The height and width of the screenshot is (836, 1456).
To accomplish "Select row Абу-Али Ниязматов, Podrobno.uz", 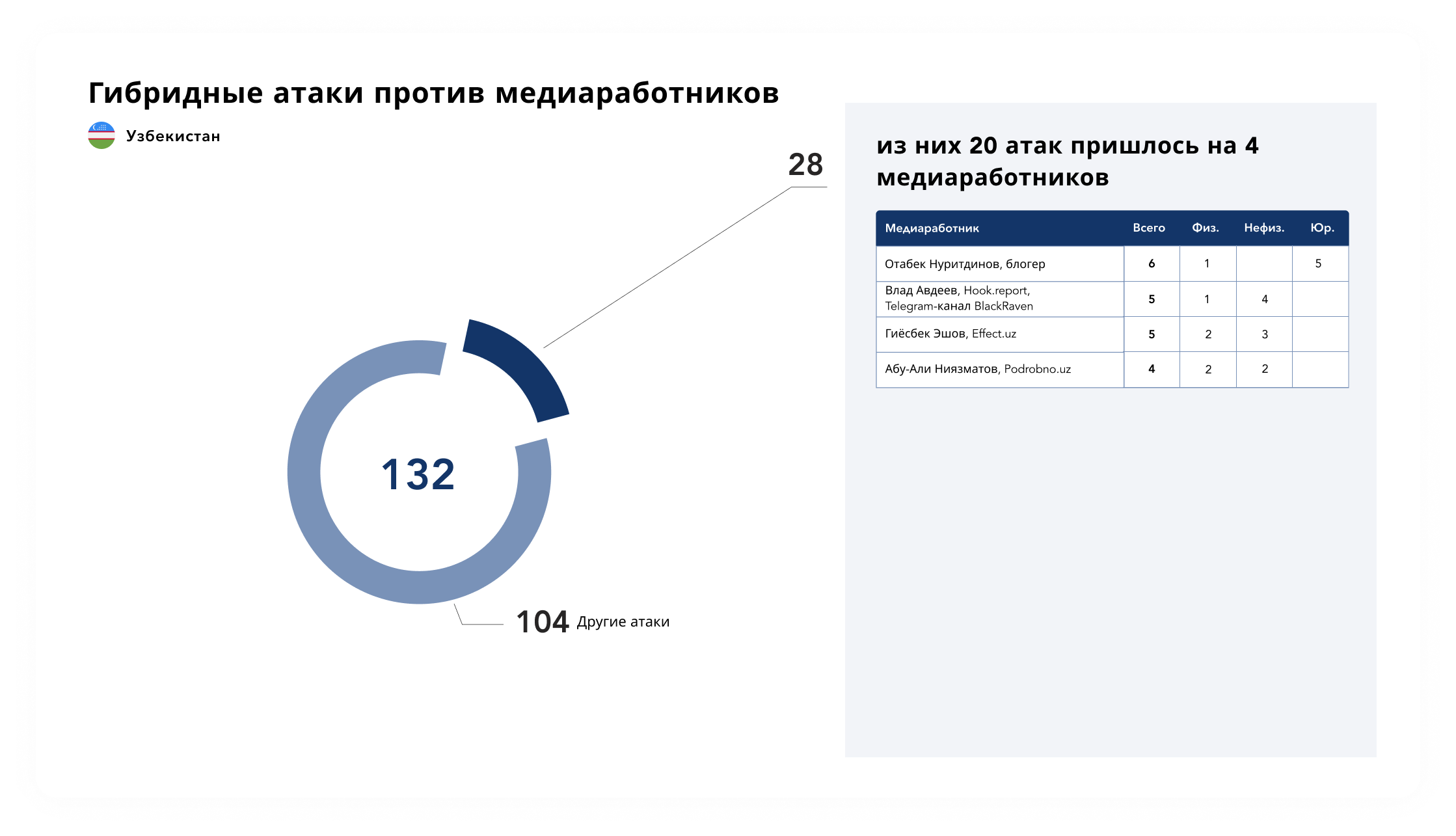I will [1112, 370].
